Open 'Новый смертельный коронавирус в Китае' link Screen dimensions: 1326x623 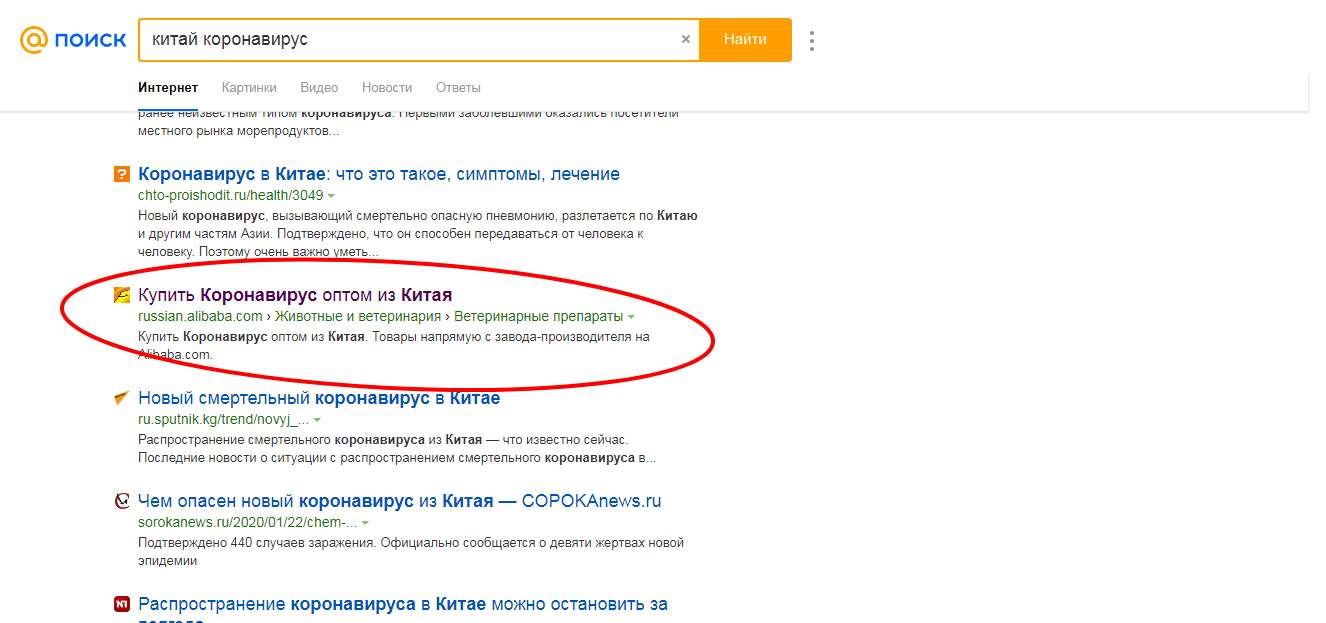coord(319,398)
